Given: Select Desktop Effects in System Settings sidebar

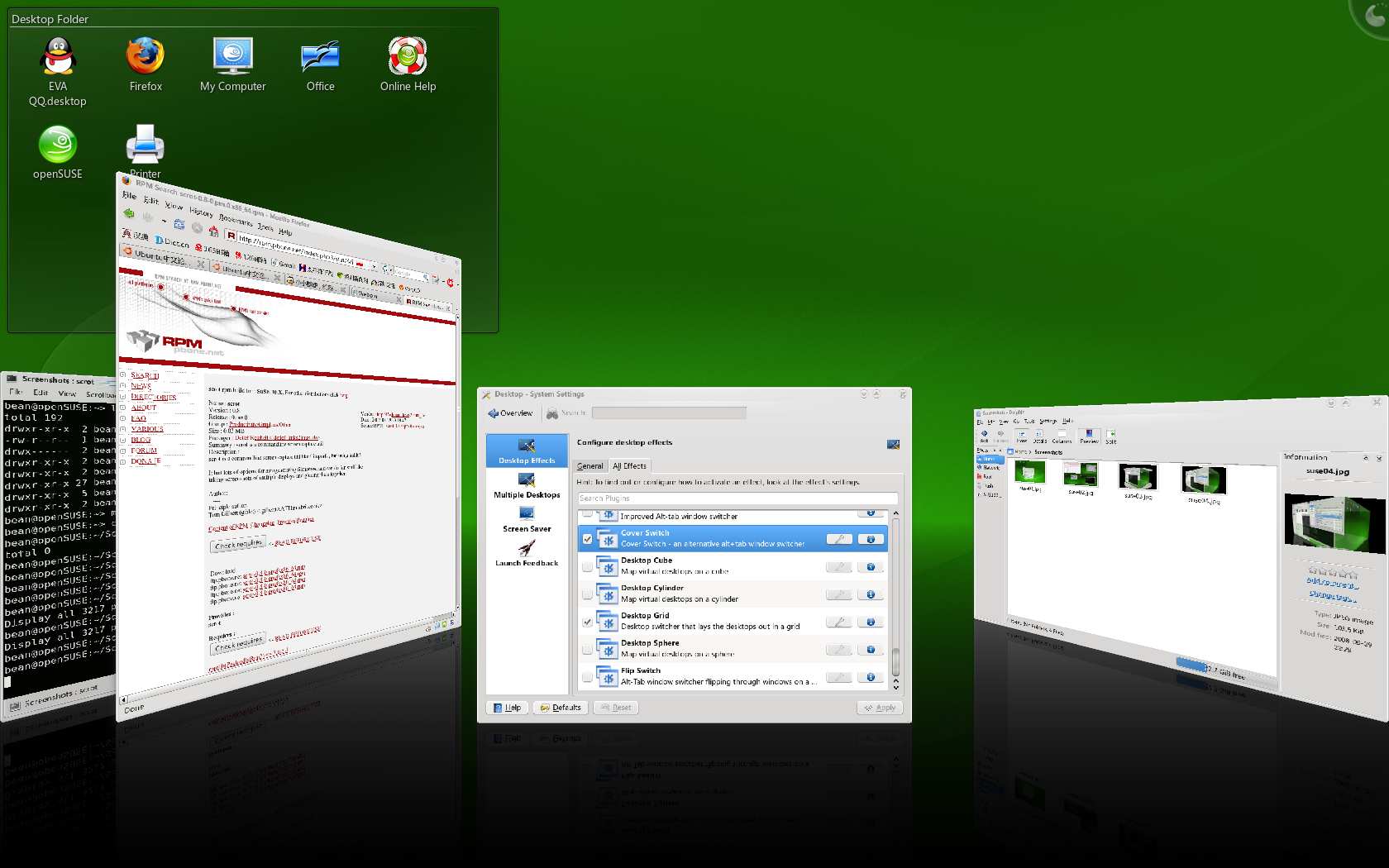Looking at the screenshot, I should coord(527,451).
